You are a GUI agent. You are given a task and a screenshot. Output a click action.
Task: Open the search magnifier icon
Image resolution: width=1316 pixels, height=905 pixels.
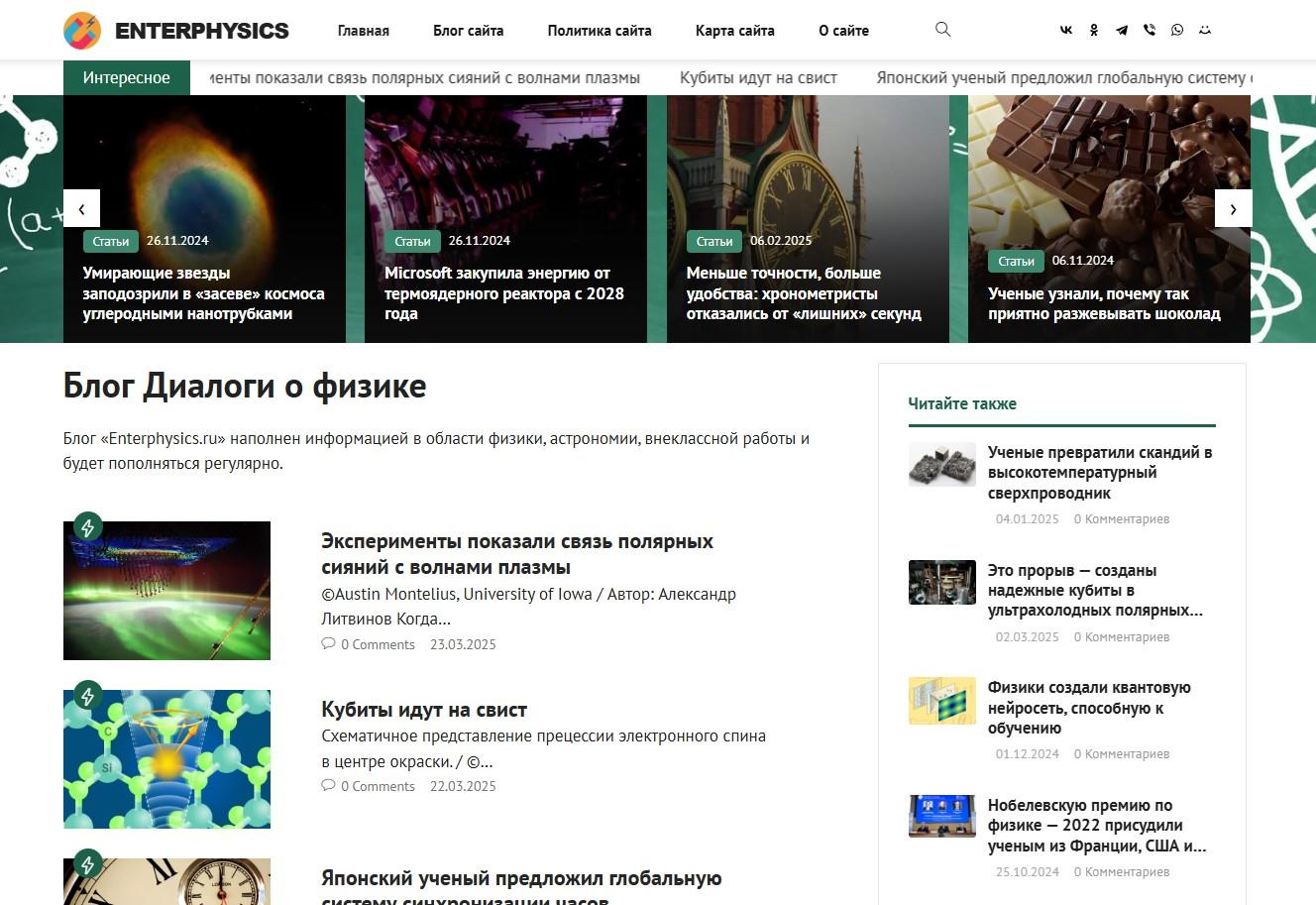[943, 30]
